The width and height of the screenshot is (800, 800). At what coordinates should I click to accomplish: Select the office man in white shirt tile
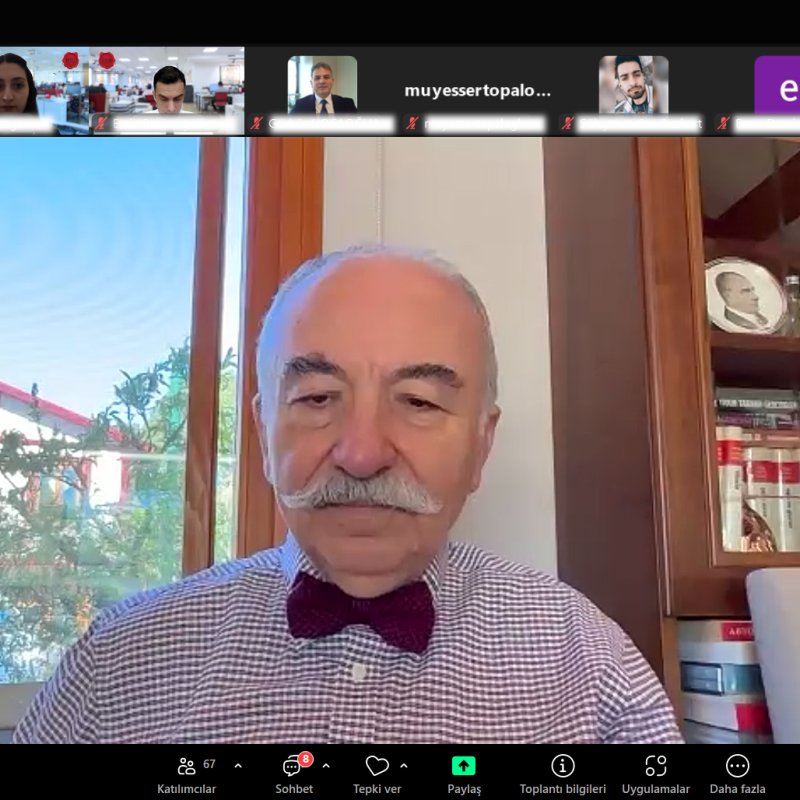[167, 91]
